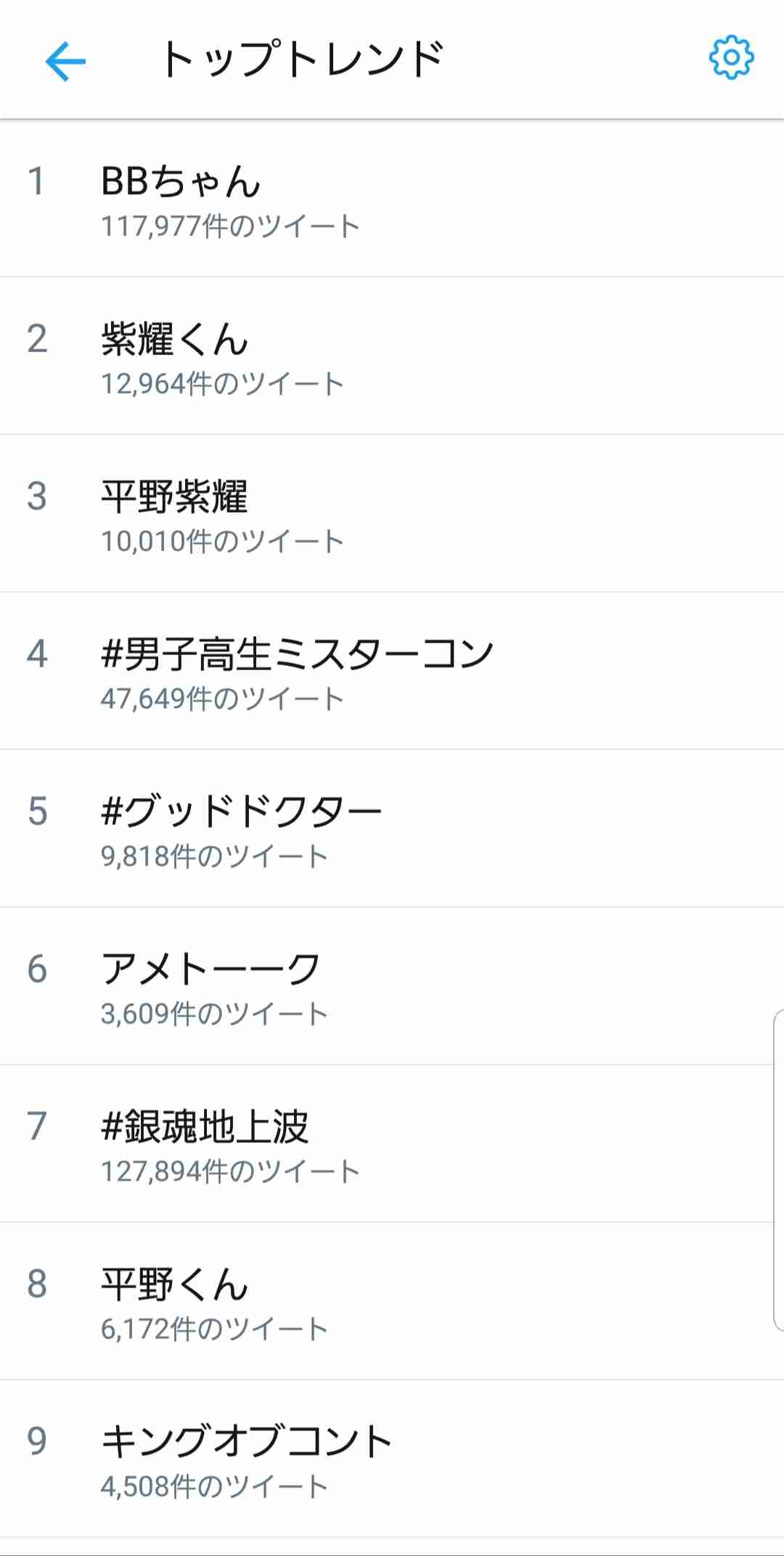784x1556 pixels.
Task: Open the #グッドドクター hashtag trend
Action: pos(241,811)
